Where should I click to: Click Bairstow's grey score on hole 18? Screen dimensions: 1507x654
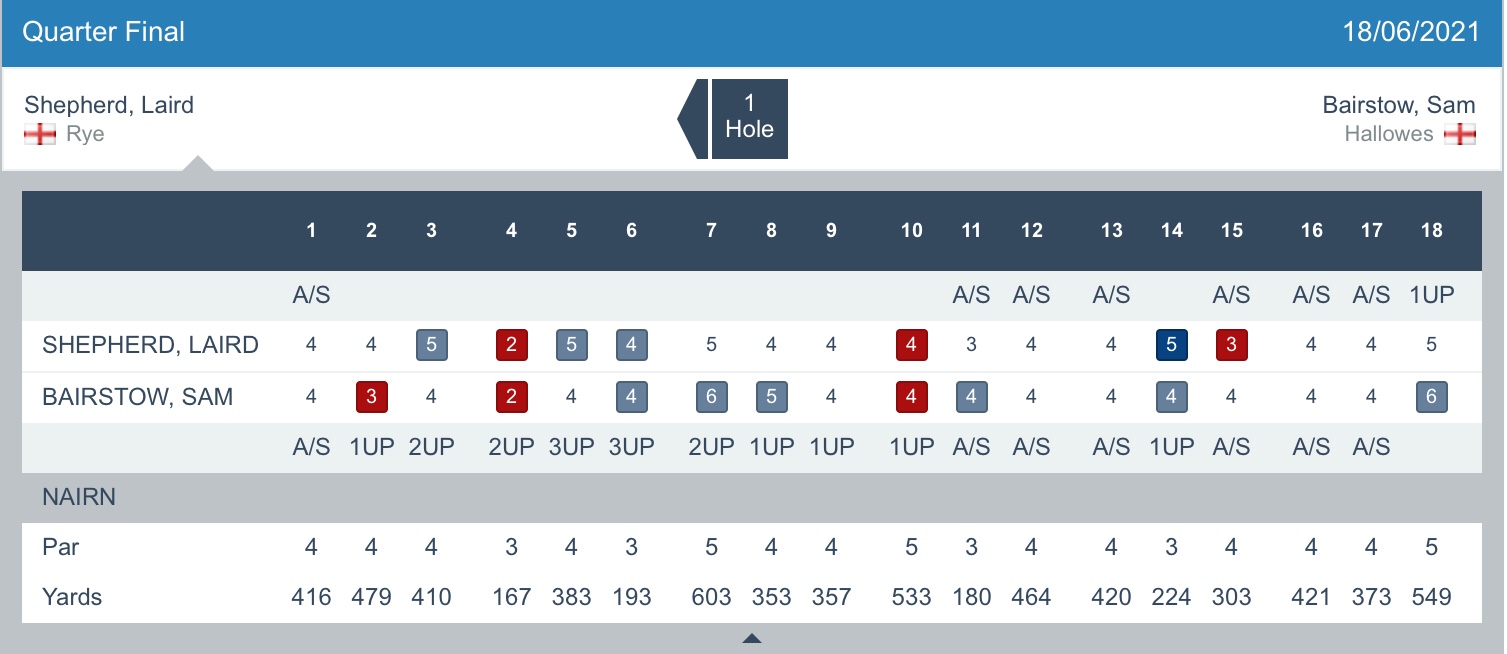[1431, 397]
